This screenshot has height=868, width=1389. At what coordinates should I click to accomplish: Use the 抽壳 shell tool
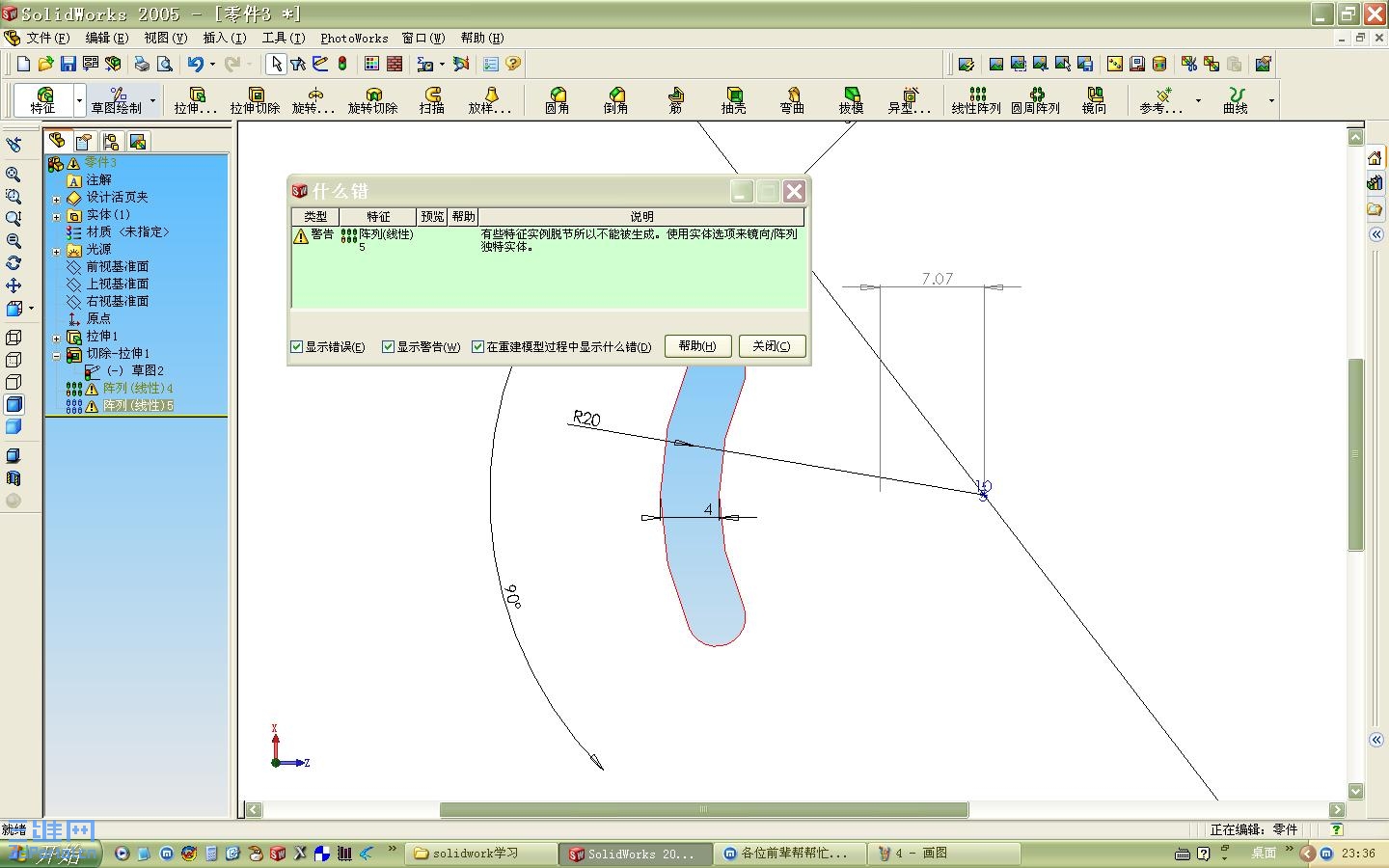point(733,100)
